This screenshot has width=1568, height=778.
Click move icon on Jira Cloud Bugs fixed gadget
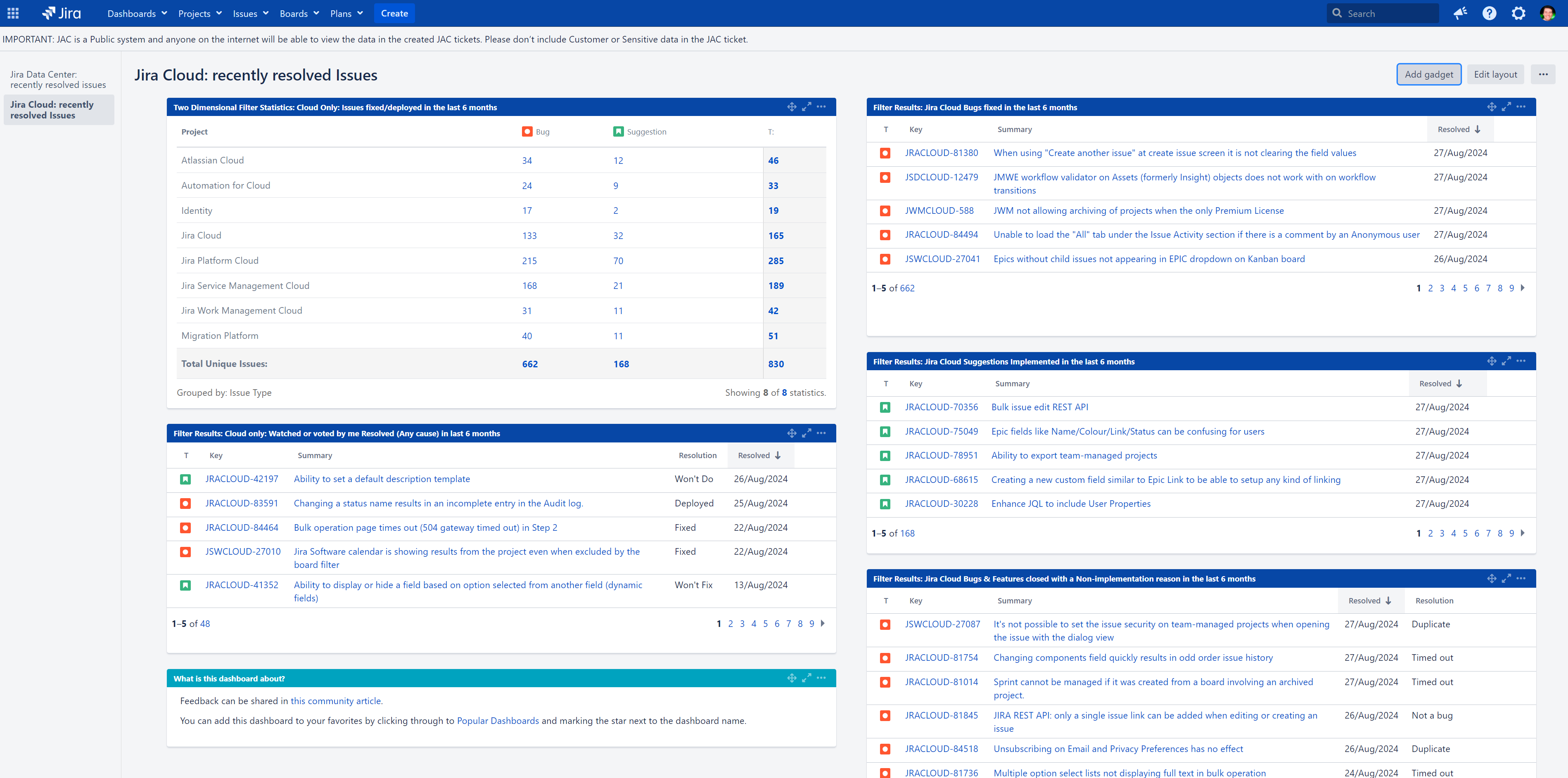tap(1491, 107)
